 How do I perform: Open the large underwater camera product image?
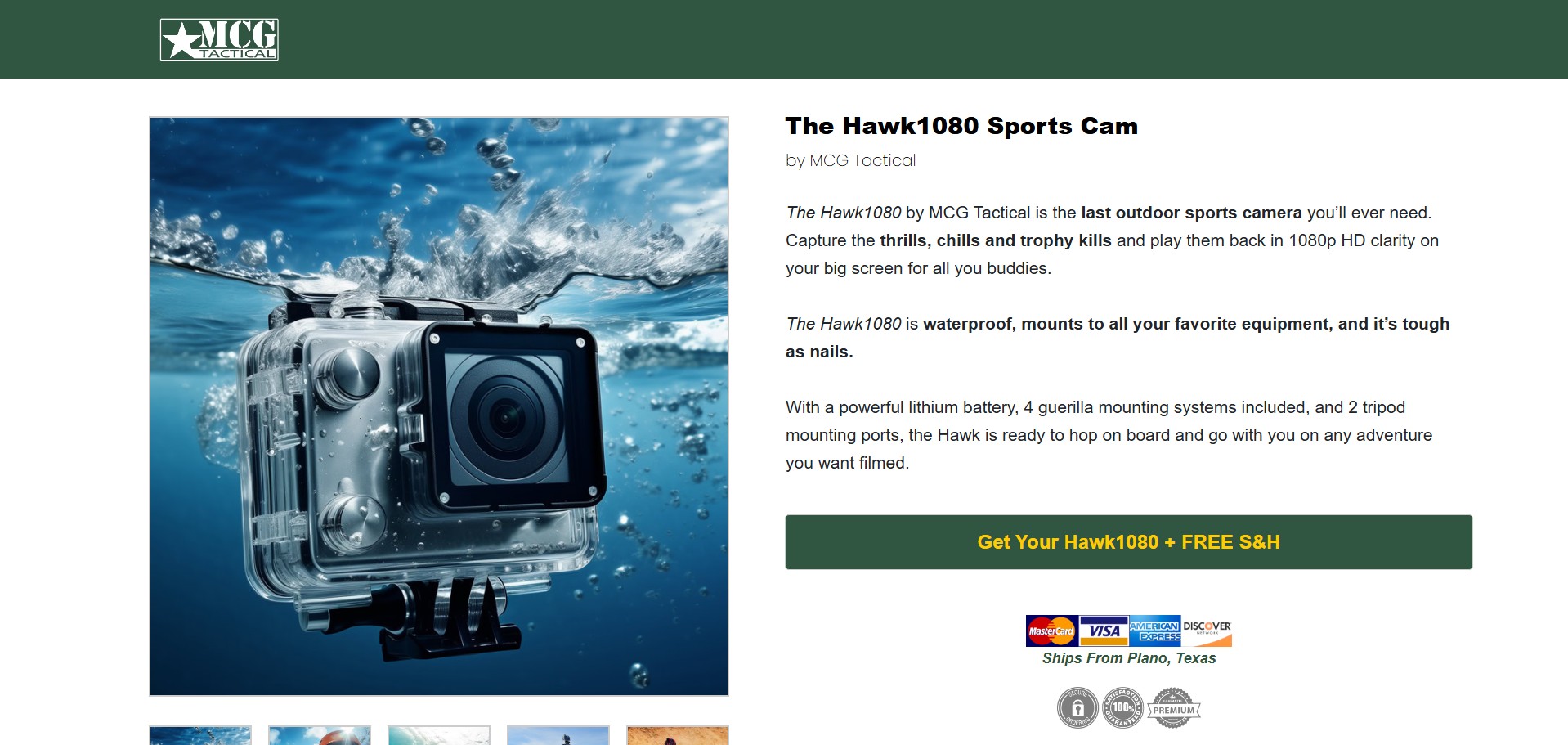click(x=439, y=406)
